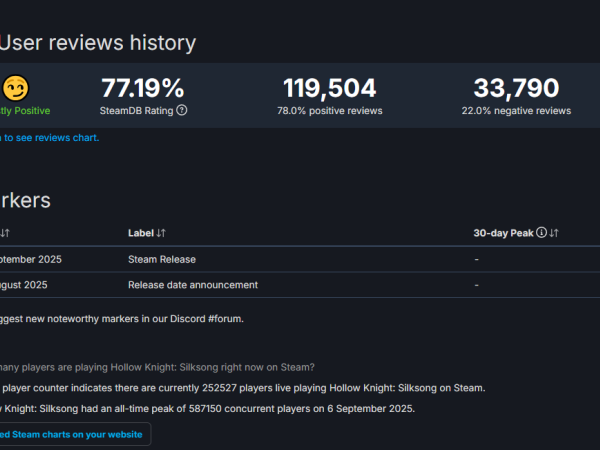Viewport: 600px width, 450px height.
Task: Click the '22.0% negative reviews' text
Action: 516,111
